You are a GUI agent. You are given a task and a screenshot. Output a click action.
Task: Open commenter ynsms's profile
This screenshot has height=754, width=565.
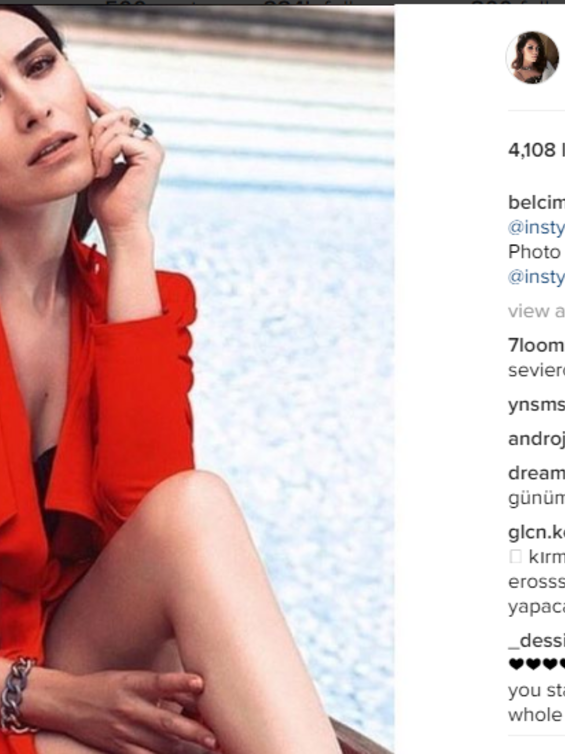point(536,405)
